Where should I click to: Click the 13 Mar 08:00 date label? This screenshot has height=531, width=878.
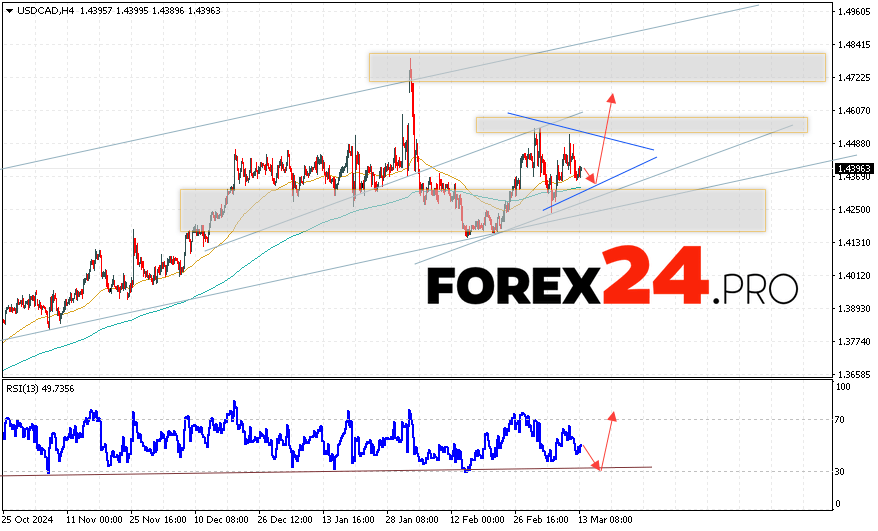[607, 520]
